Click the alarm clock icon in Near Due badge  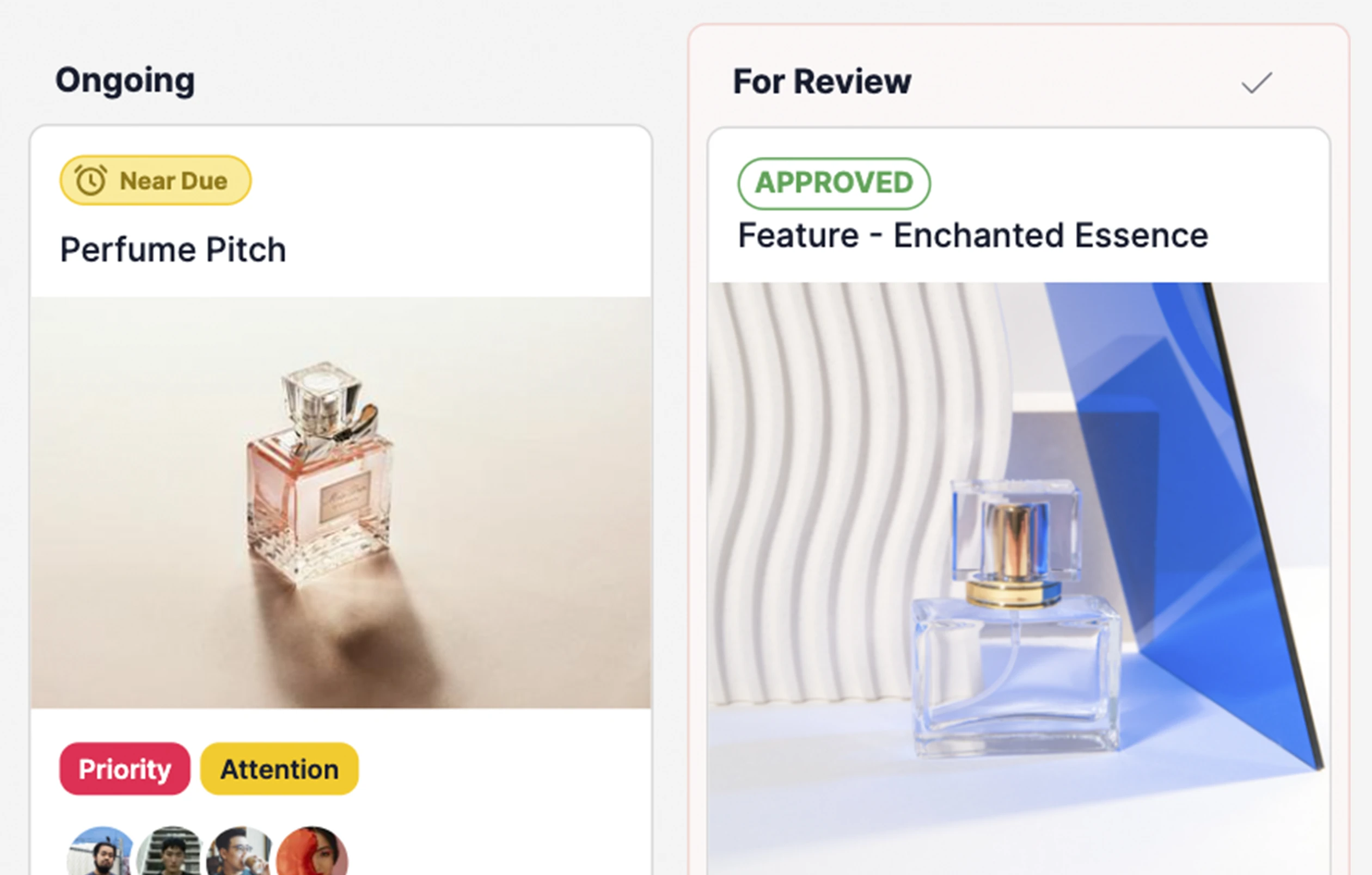click(x=90, y=181)
